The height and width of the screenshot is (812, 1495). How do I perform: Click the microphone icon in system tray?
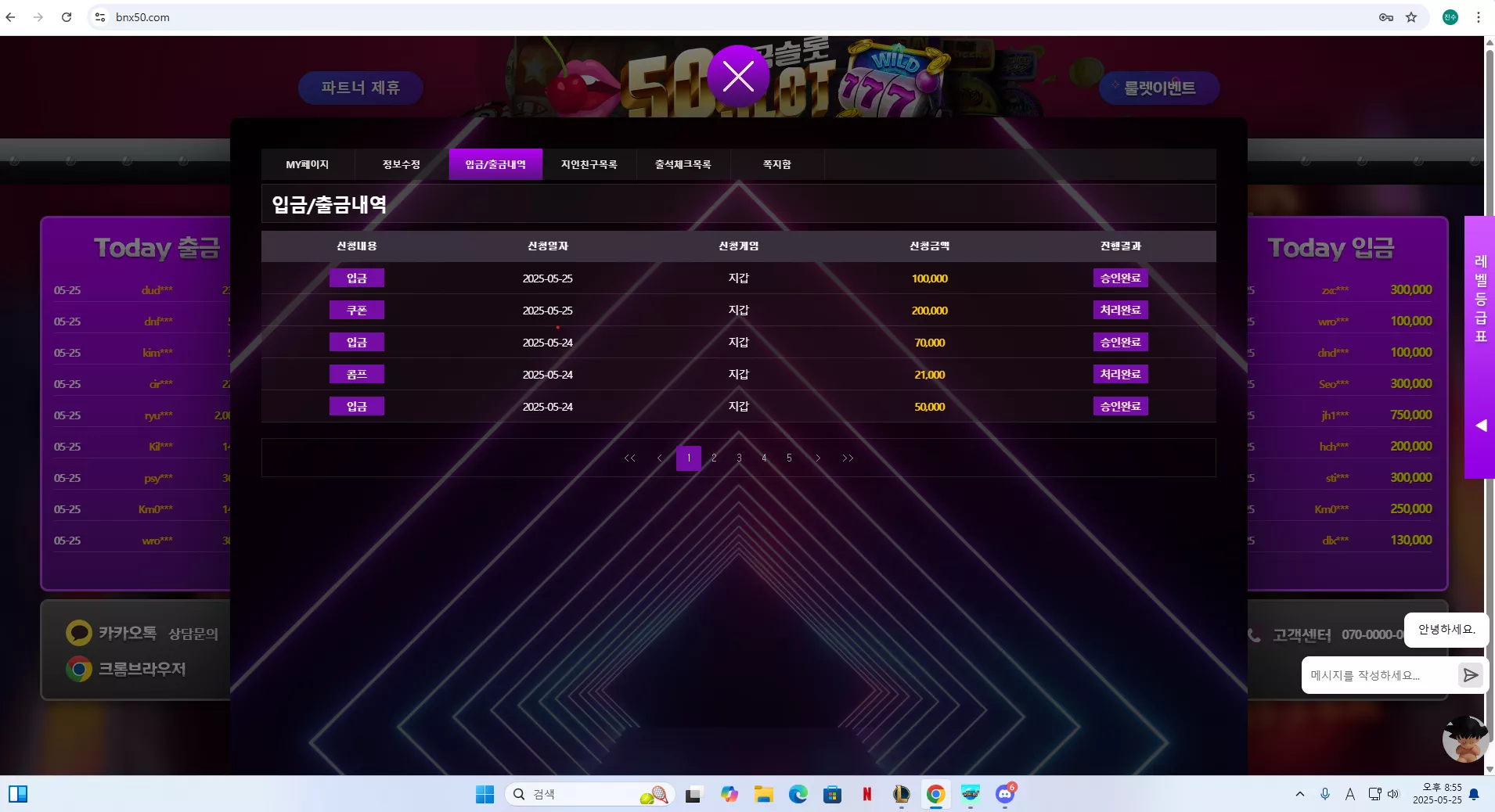tap(1325, 795)
